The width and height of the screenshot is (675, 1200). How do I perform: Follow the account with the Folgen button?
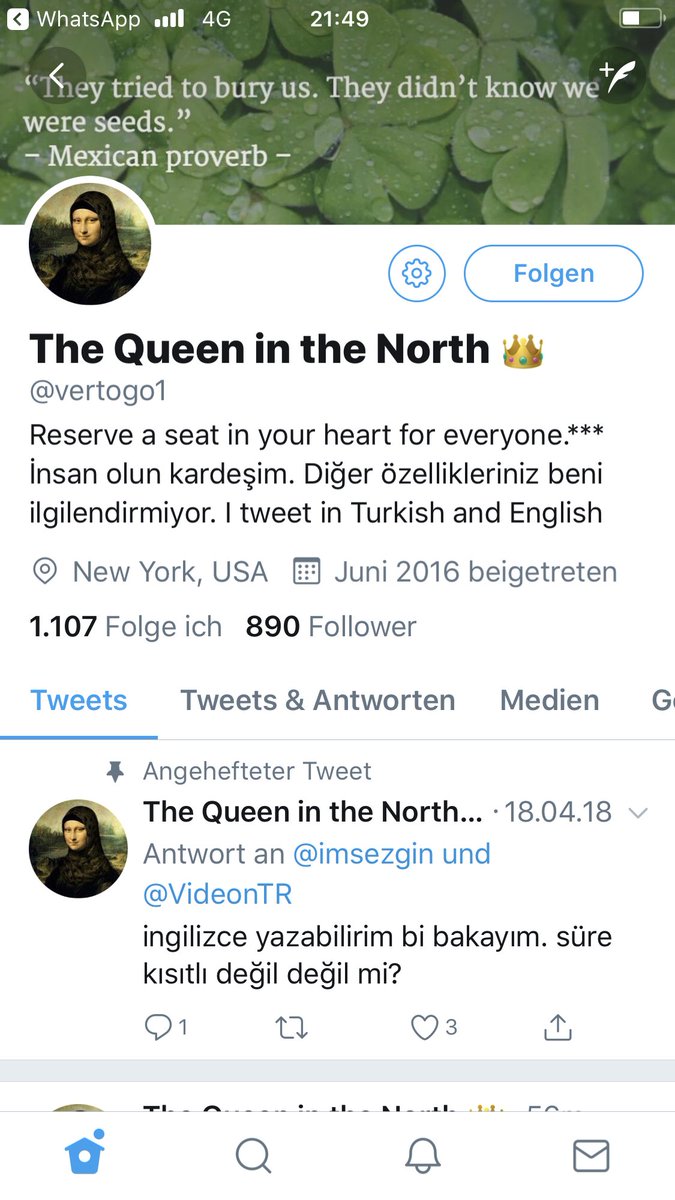(554, 273)
